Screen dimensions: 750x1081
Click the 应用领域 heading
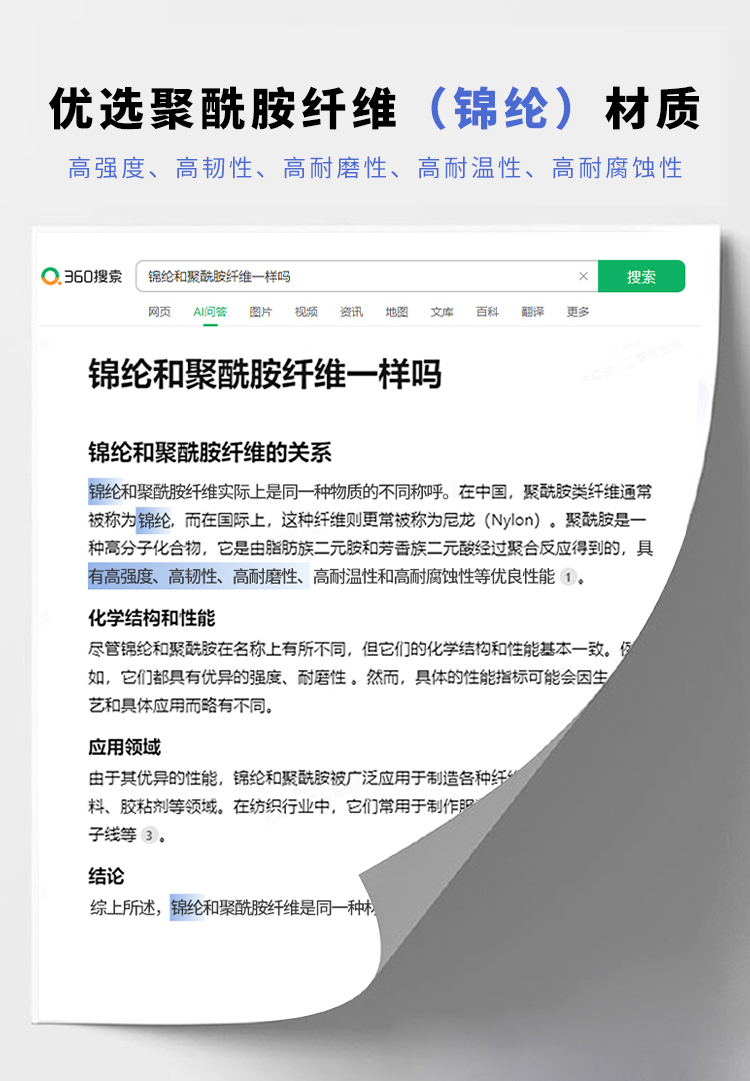[124, 747]
